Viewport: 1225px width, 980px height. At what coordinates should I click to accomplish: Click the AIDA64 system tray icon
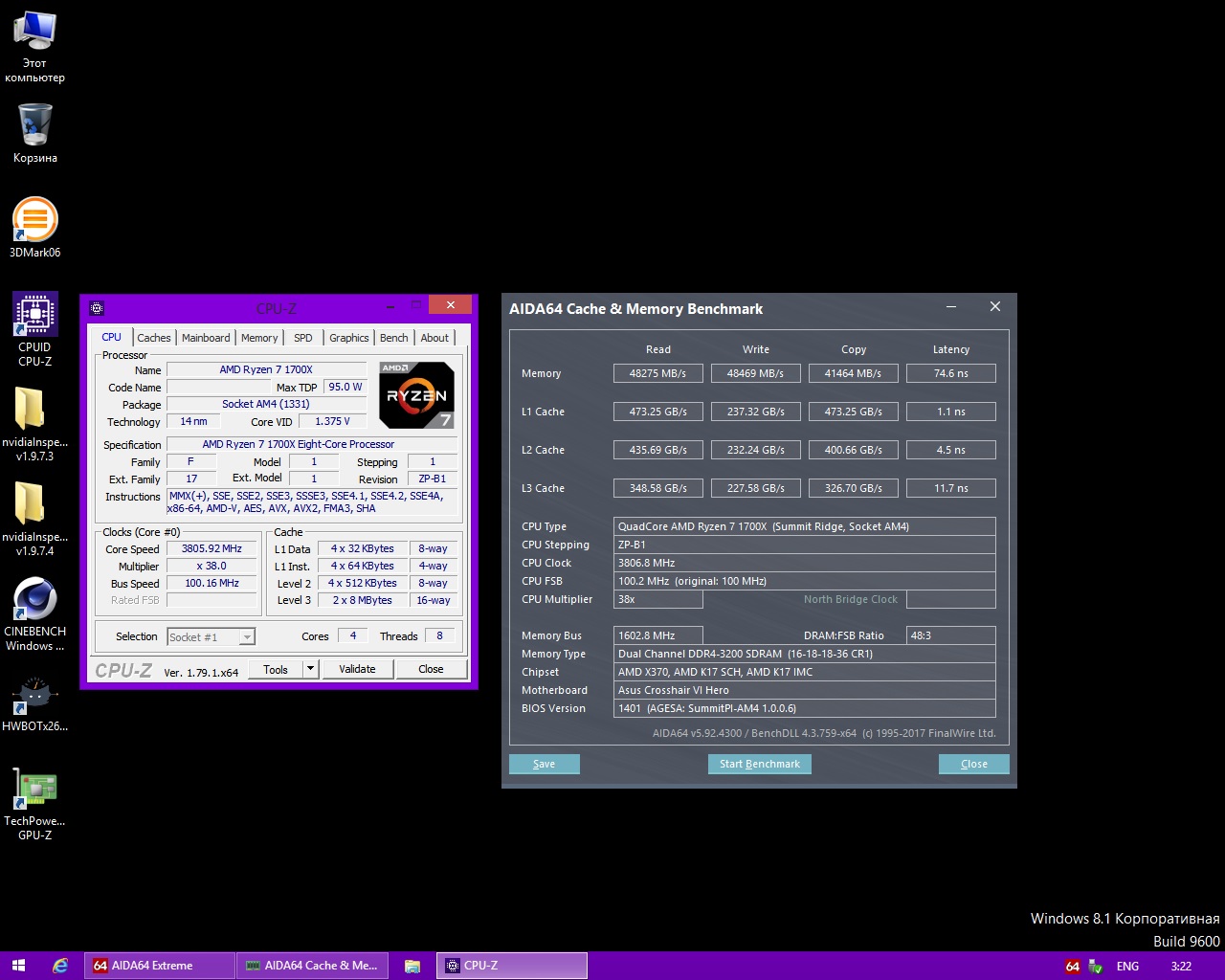pos(1073,967)
